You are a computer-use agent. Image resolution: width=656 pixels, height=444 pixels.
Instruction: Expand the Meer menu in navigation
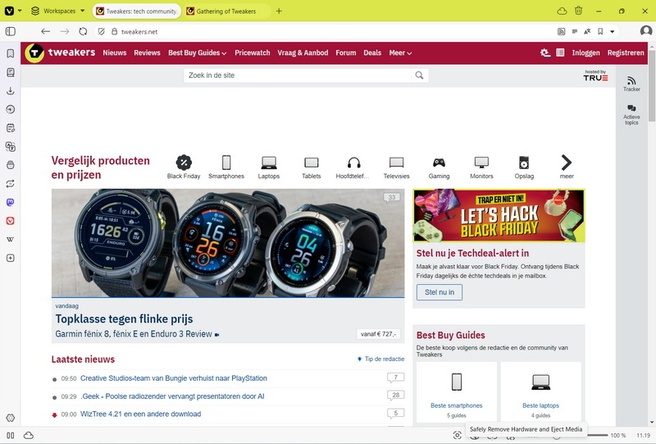(400, 53)
